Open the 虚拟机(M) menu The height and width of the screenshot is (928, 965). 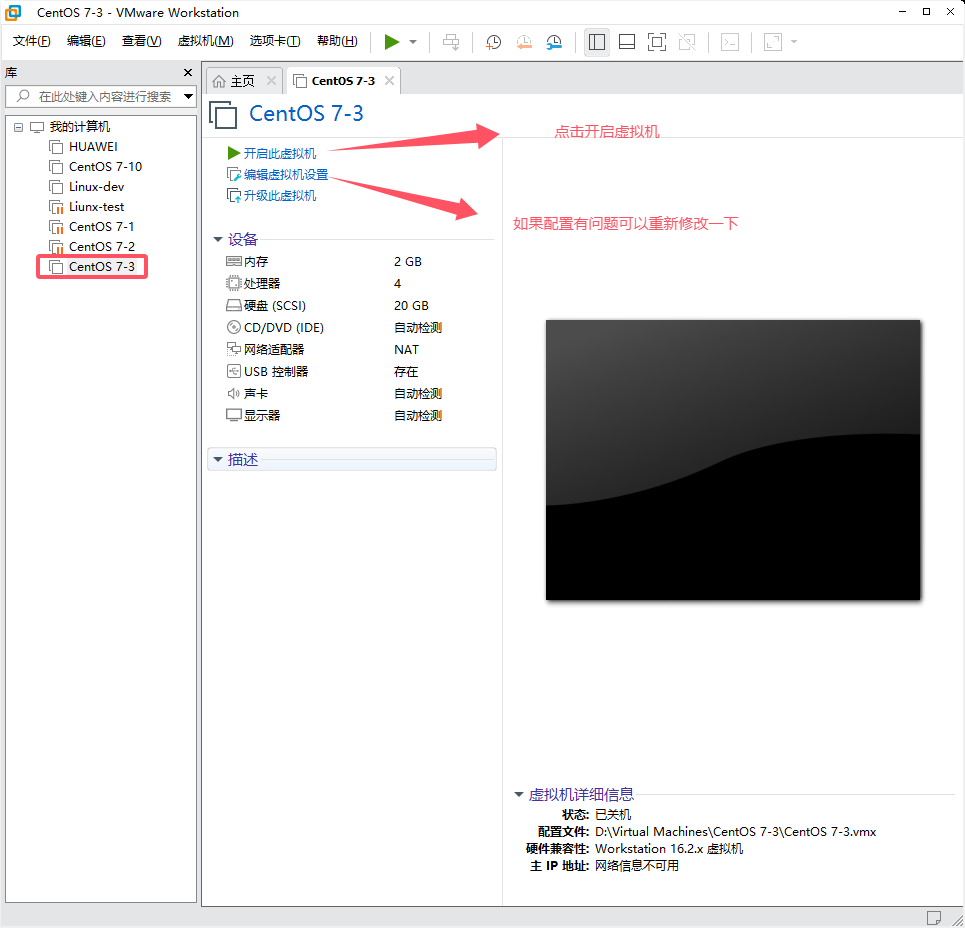(205, 41)
